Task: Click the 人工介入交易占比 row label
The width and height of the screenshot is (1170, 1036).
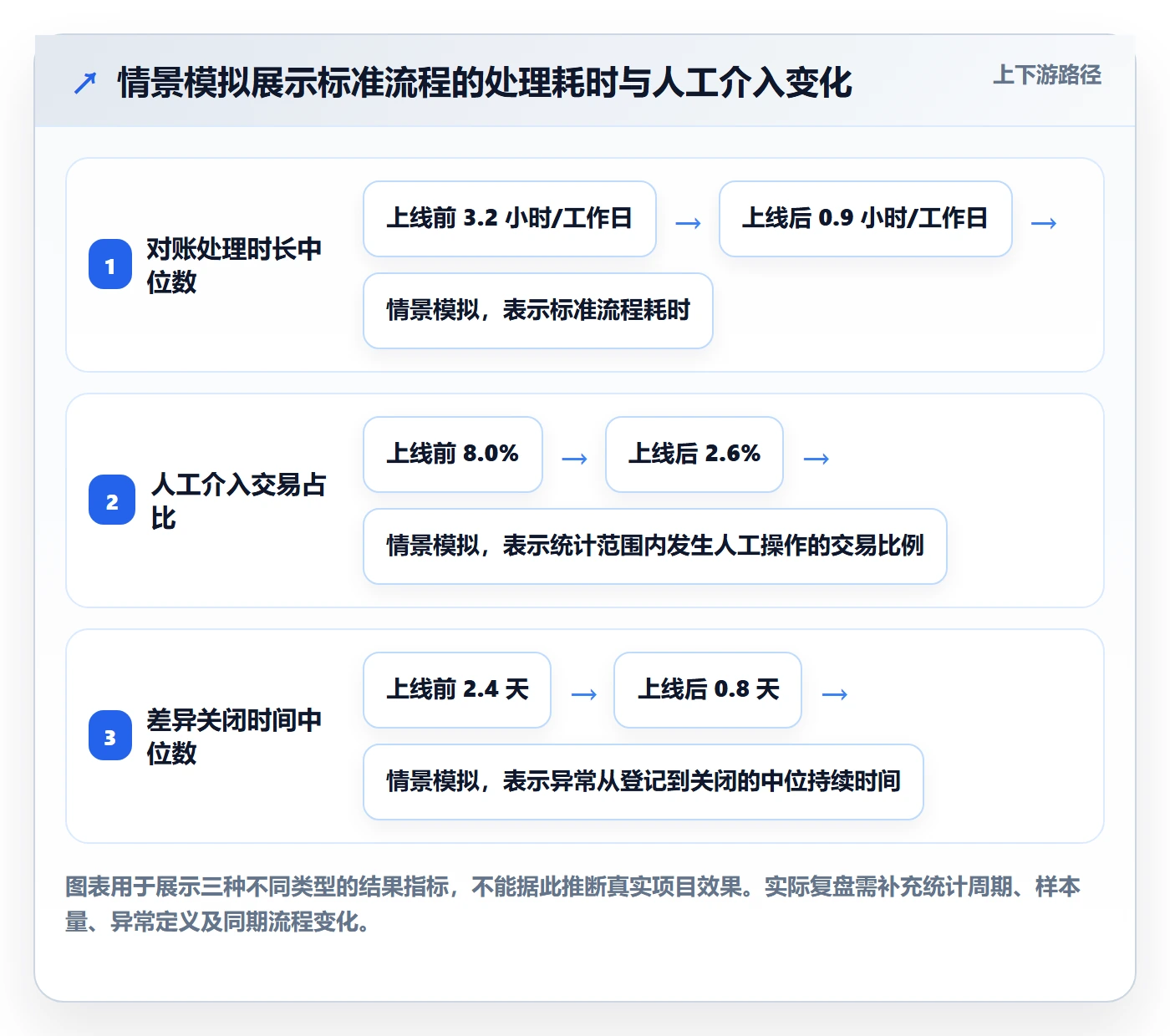Action: (239, 500)
